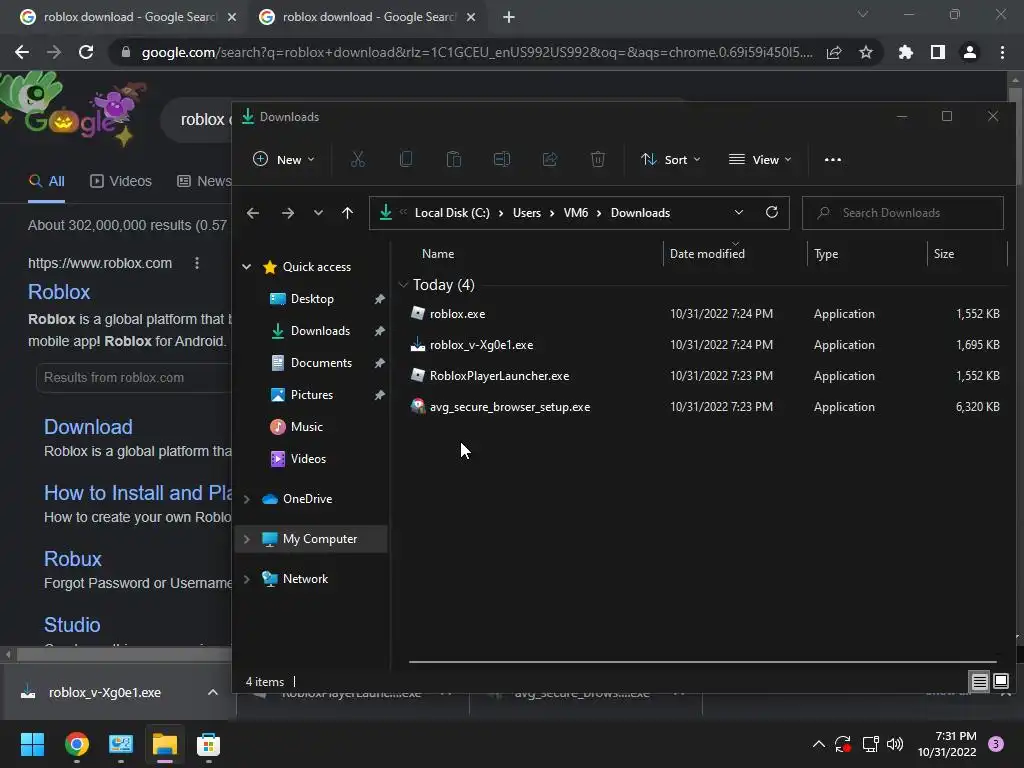Expand the OneDrive tree node
Screen dimensions: 1024x768
(x=247, y=499)
